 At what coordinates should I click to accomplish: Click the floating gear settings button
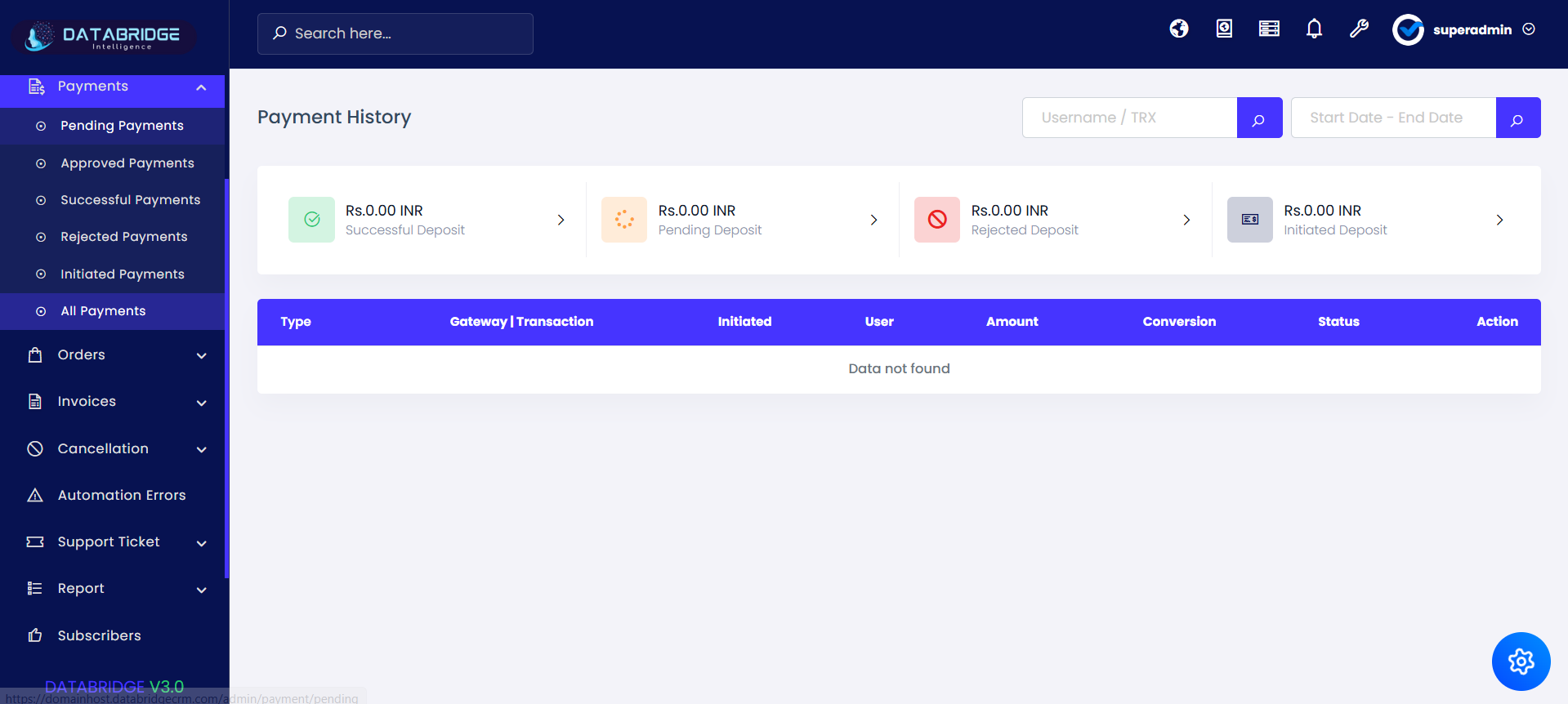[1521, 662]
